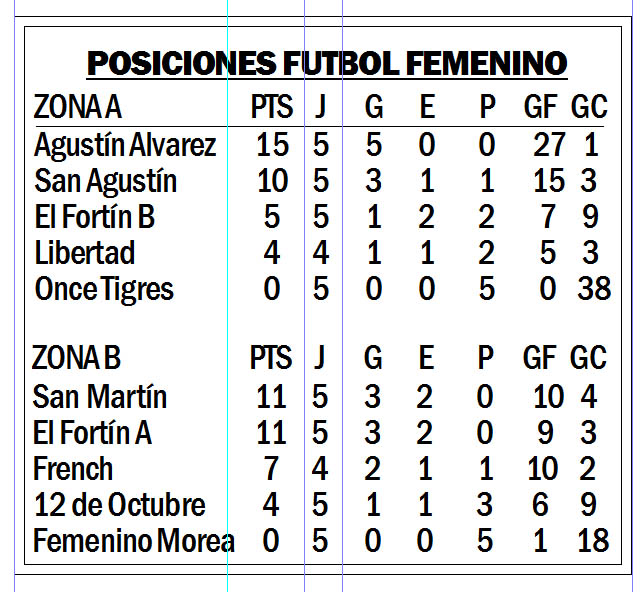Click Once Tigres goals against value 38

pos(594,288)
